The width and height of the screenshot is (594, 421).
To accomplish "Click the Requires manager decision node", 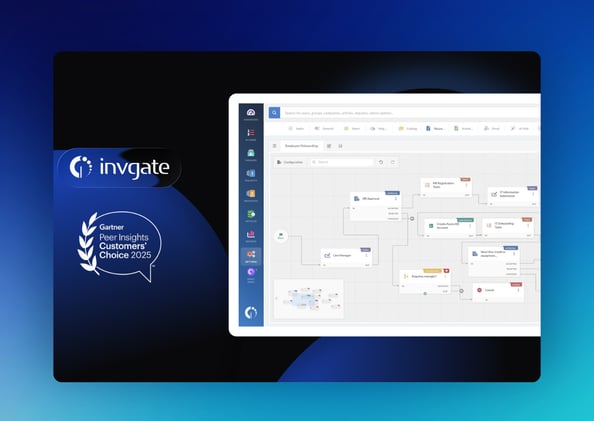I will 425,281.
